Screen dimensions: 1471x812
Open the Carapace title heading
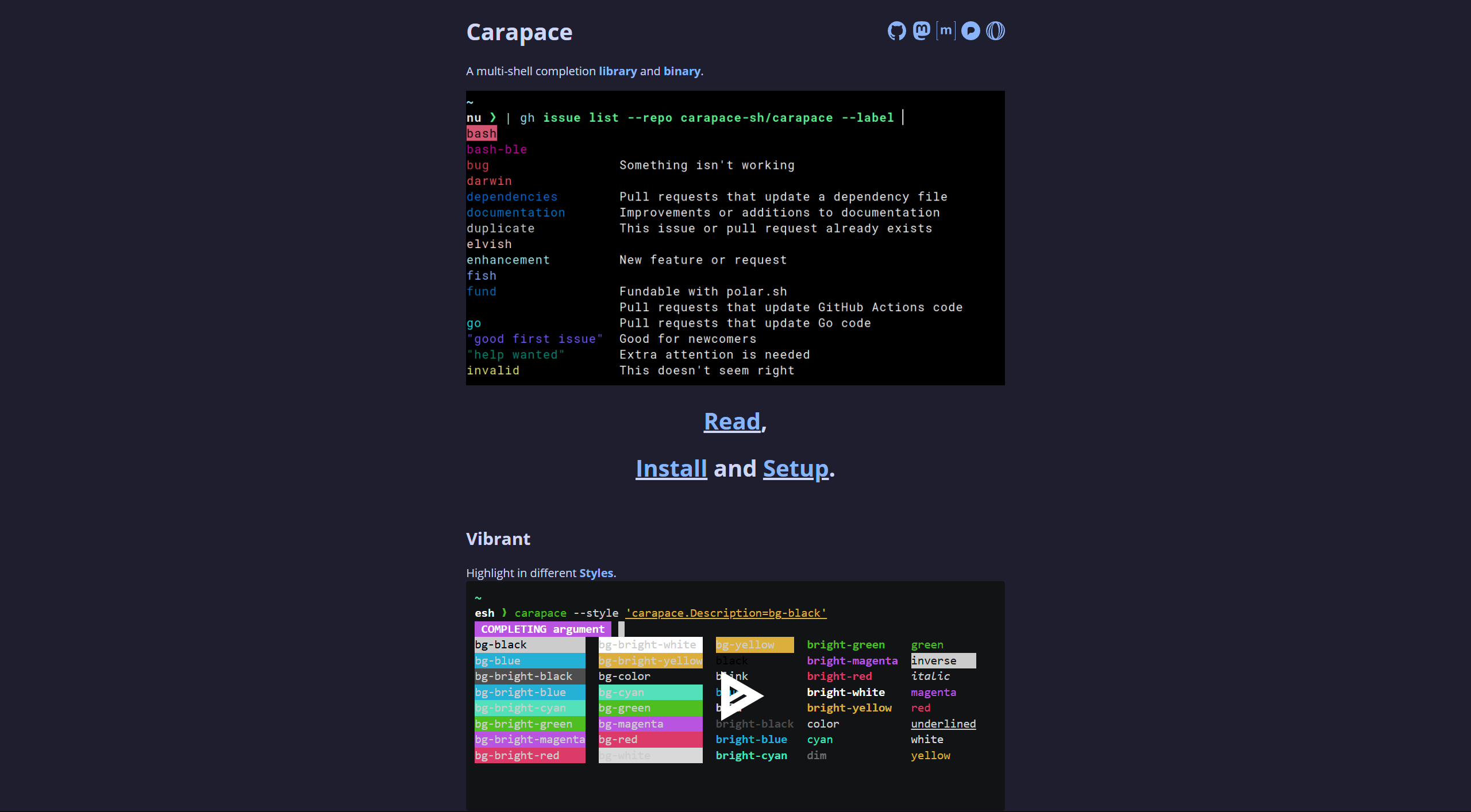pyautogui.click(x=519, y=32)
